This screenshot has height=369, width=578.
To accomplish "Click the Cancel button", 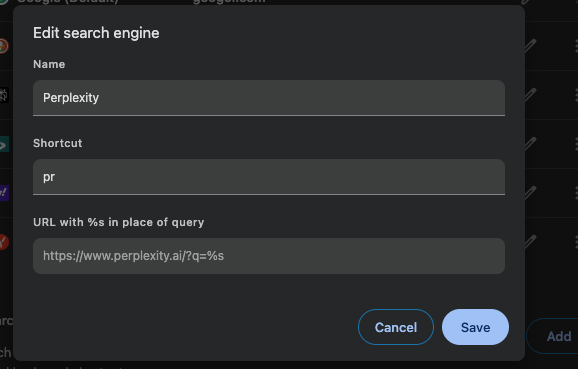I will 396,327.
